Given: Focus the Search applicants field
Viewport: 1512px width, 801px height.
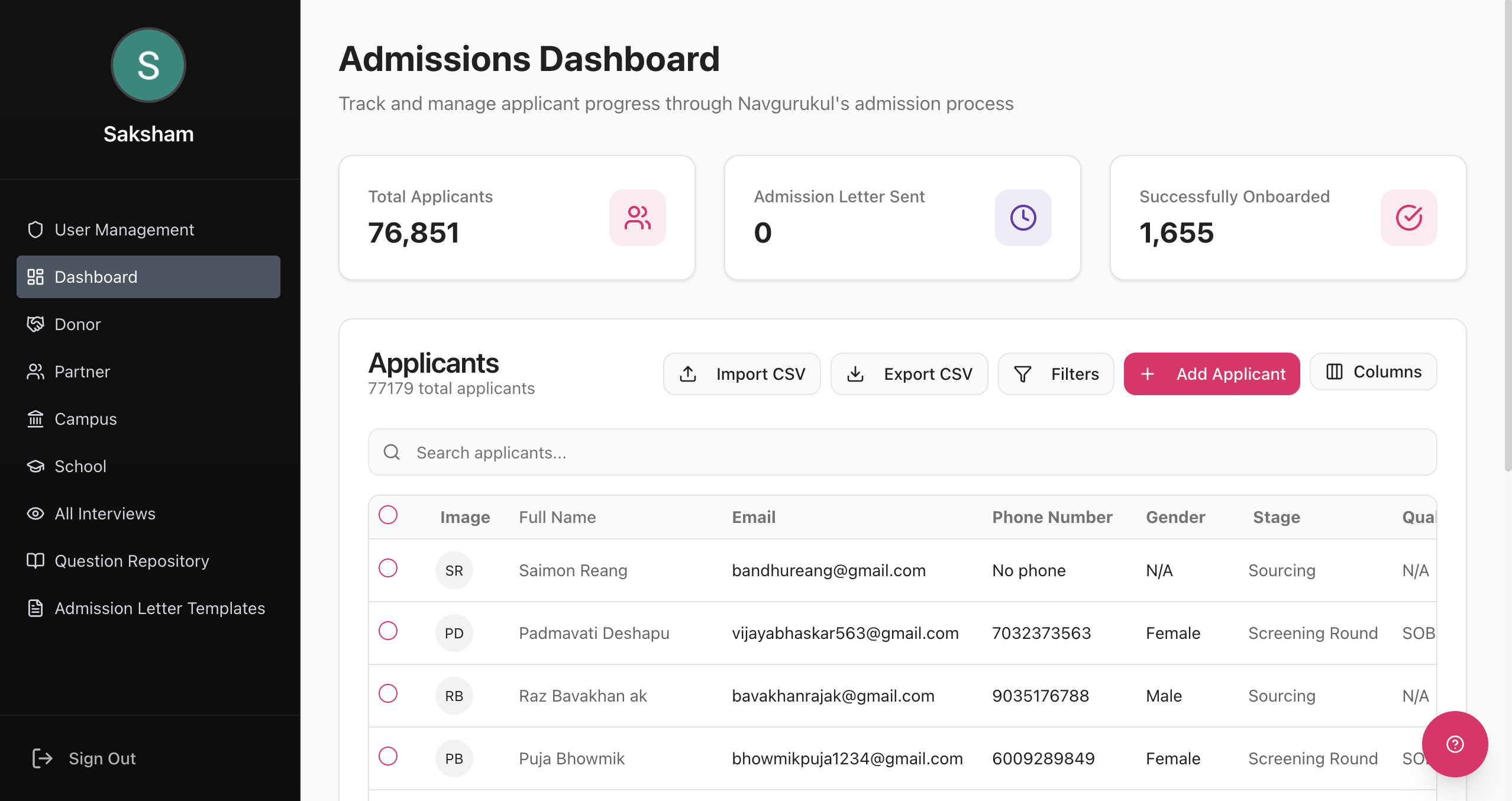Looking at the screenshot, I should 902,453.
